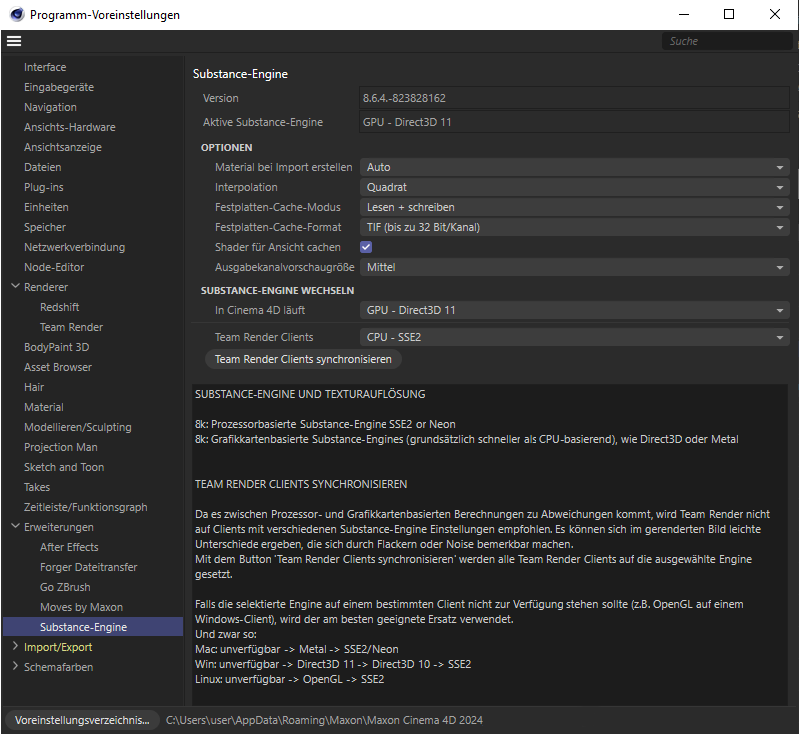
Task: Select After Effects under Erweiterungen
Action: (69, 547)
